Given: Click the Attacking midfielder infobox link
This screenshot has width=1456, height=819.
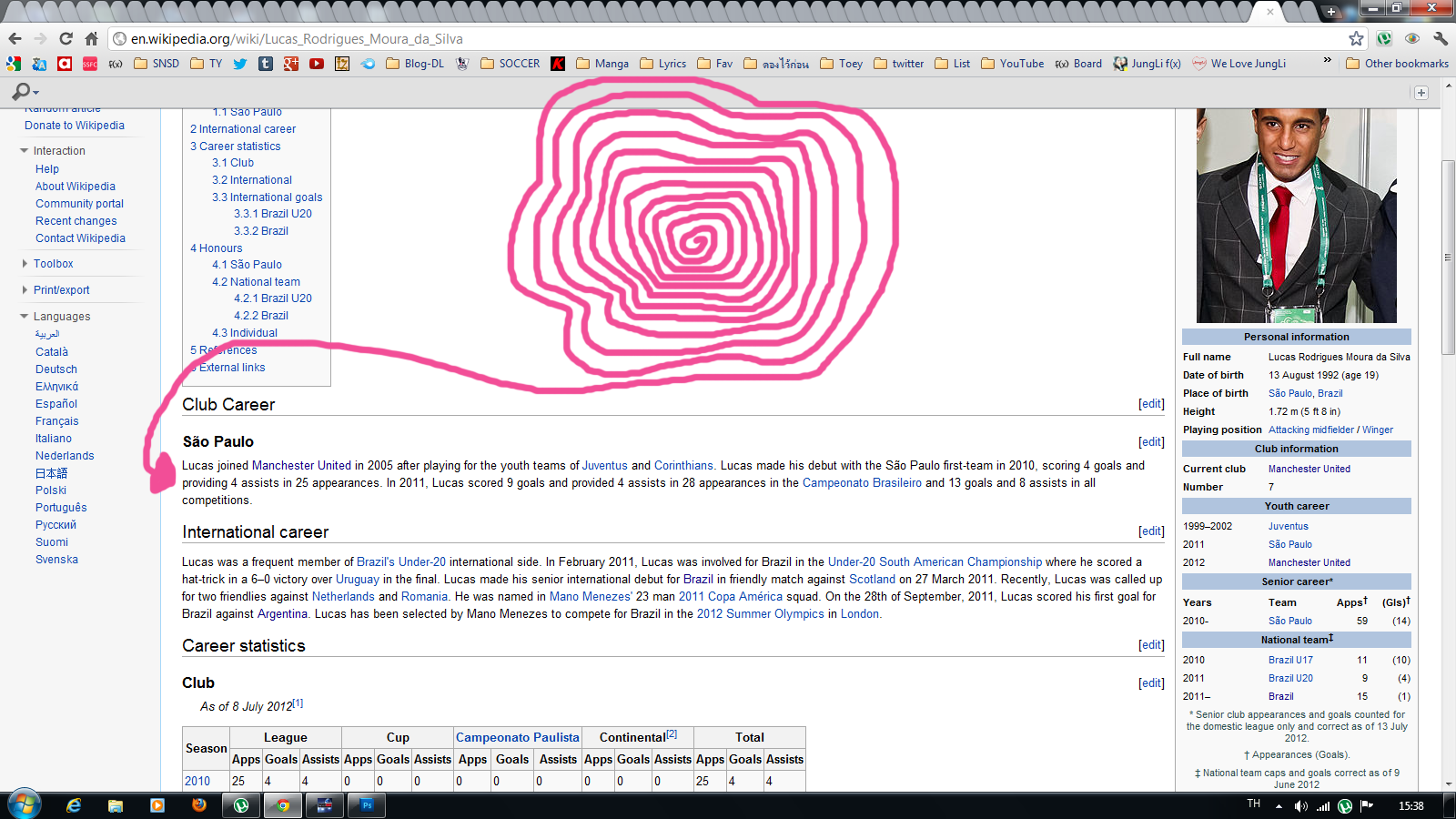Looking at the screenshot, I should [x=1311, y=430].
